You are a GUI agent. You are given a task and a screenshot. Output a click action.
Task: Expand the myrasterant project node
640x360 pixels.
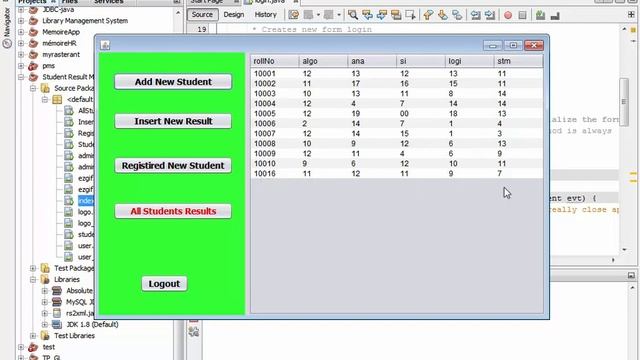(21, 54)
